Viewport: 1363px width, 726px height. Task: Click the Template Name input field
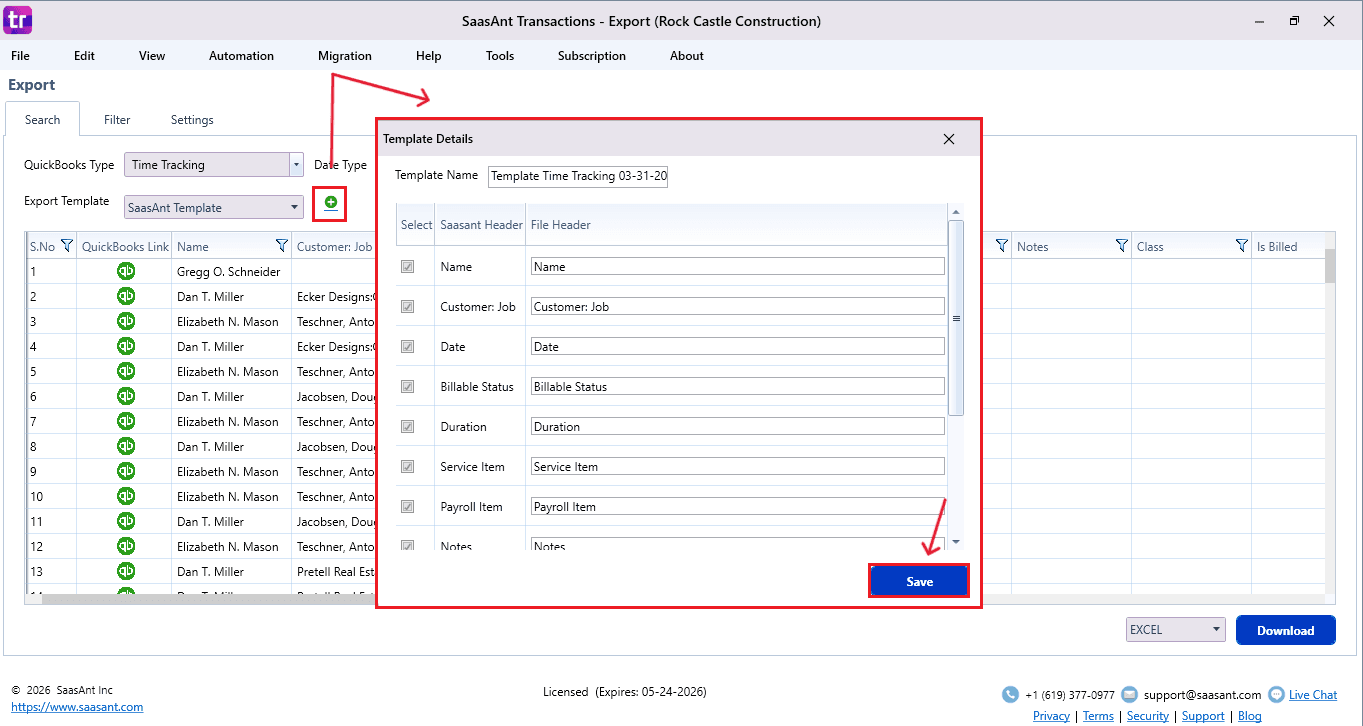click(x=577, y=176)
